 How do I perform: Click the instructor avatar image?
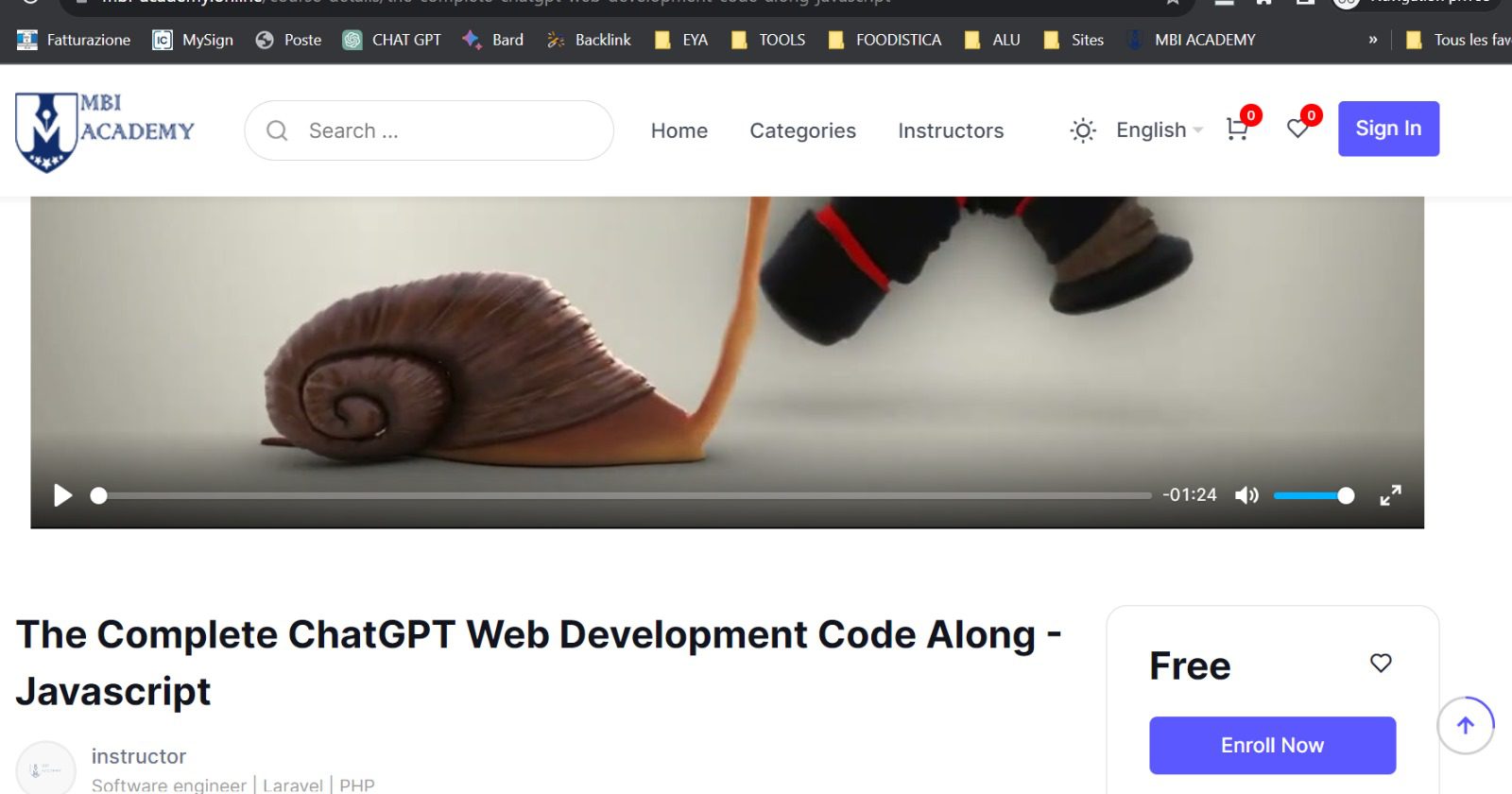point(45,768)
